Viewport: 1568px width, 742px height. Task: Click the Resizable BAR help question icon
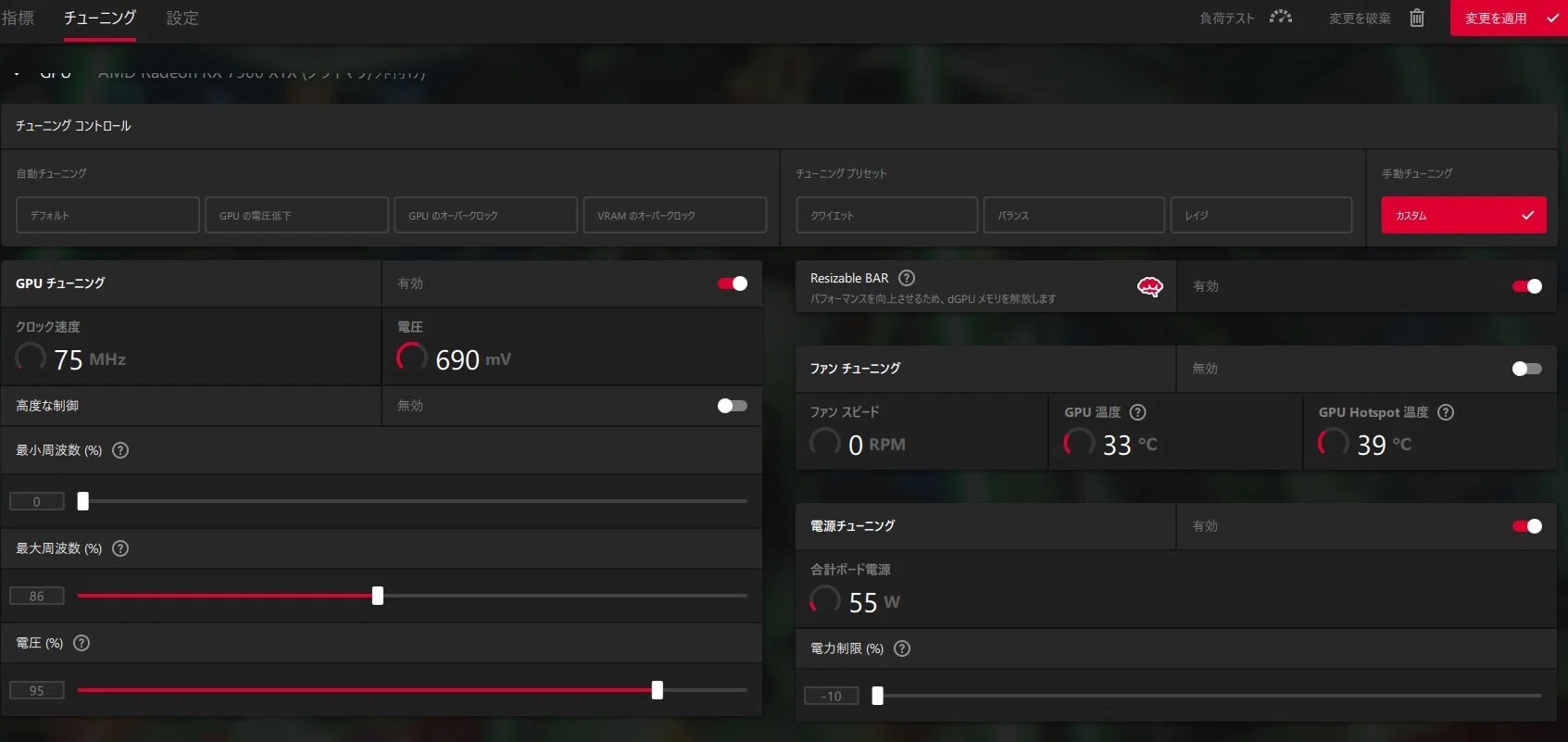(x=908, y=278)
